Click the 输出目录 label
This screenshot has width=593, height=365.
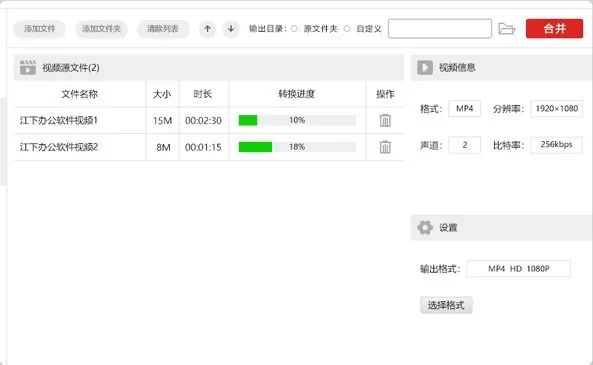pos(267,29)
